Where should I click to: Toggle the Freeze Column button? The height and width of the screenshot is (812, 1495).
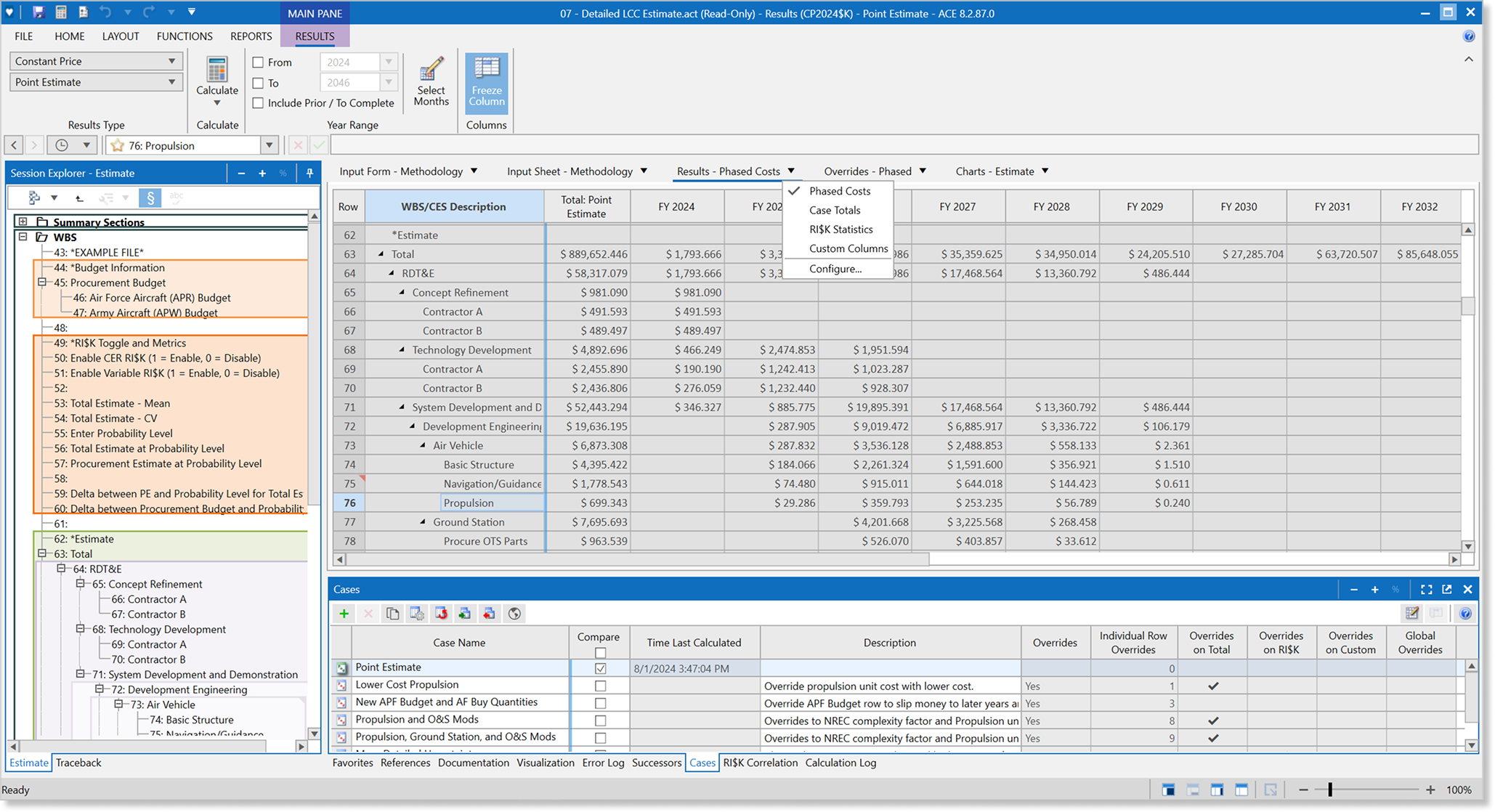tap(486, 81)
